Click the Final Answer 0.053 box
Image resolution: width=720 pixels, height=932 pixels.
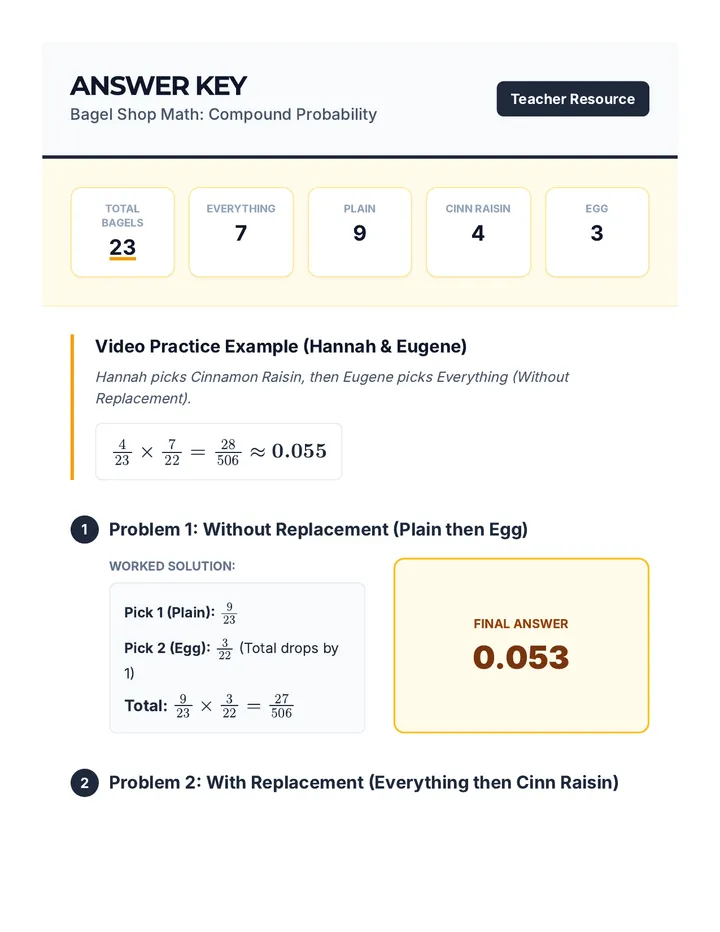(521, 646)
